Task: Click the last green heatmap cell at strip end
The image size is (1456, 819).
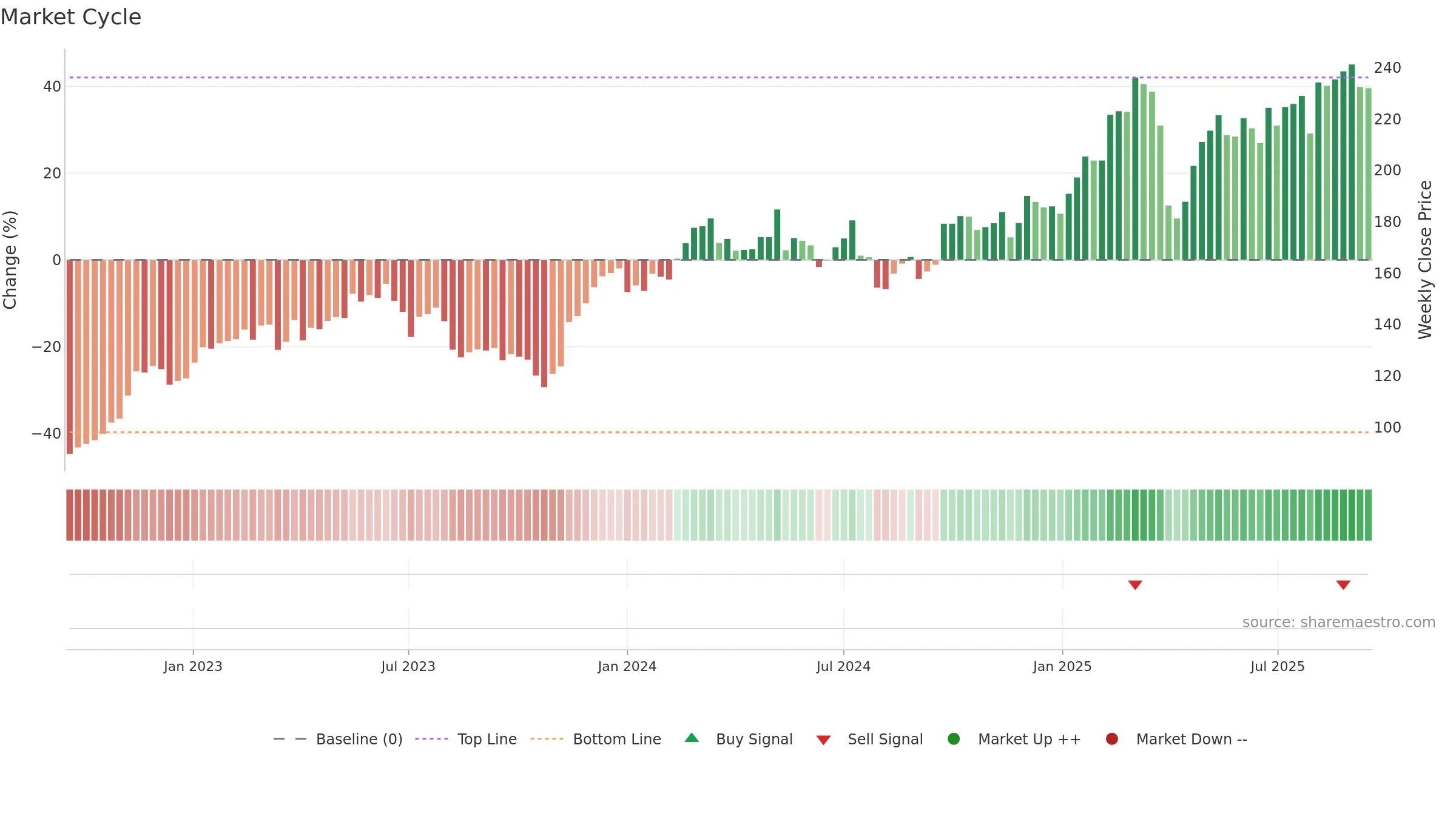Action: coord(1368,515)
